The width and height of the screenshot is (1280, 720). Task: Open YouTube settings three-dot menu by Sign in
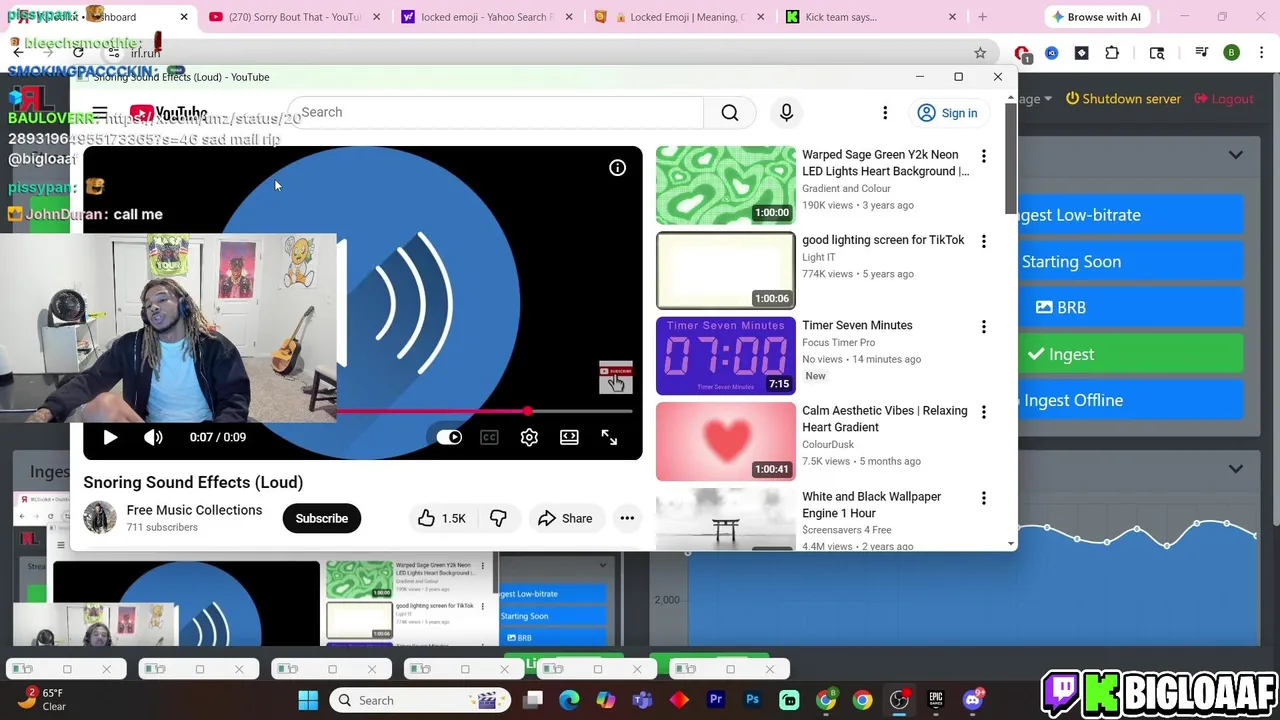click(885, 113)
